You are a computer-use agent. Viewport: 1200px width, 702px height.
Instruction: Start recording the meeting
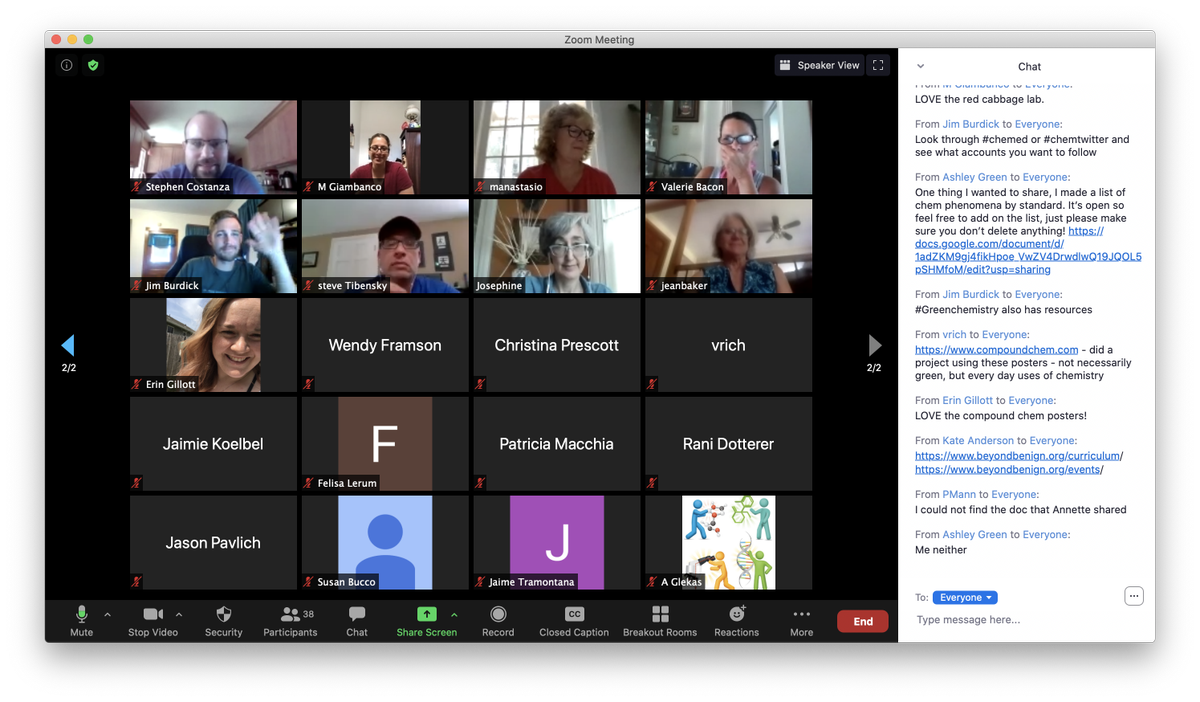[498, 621]
